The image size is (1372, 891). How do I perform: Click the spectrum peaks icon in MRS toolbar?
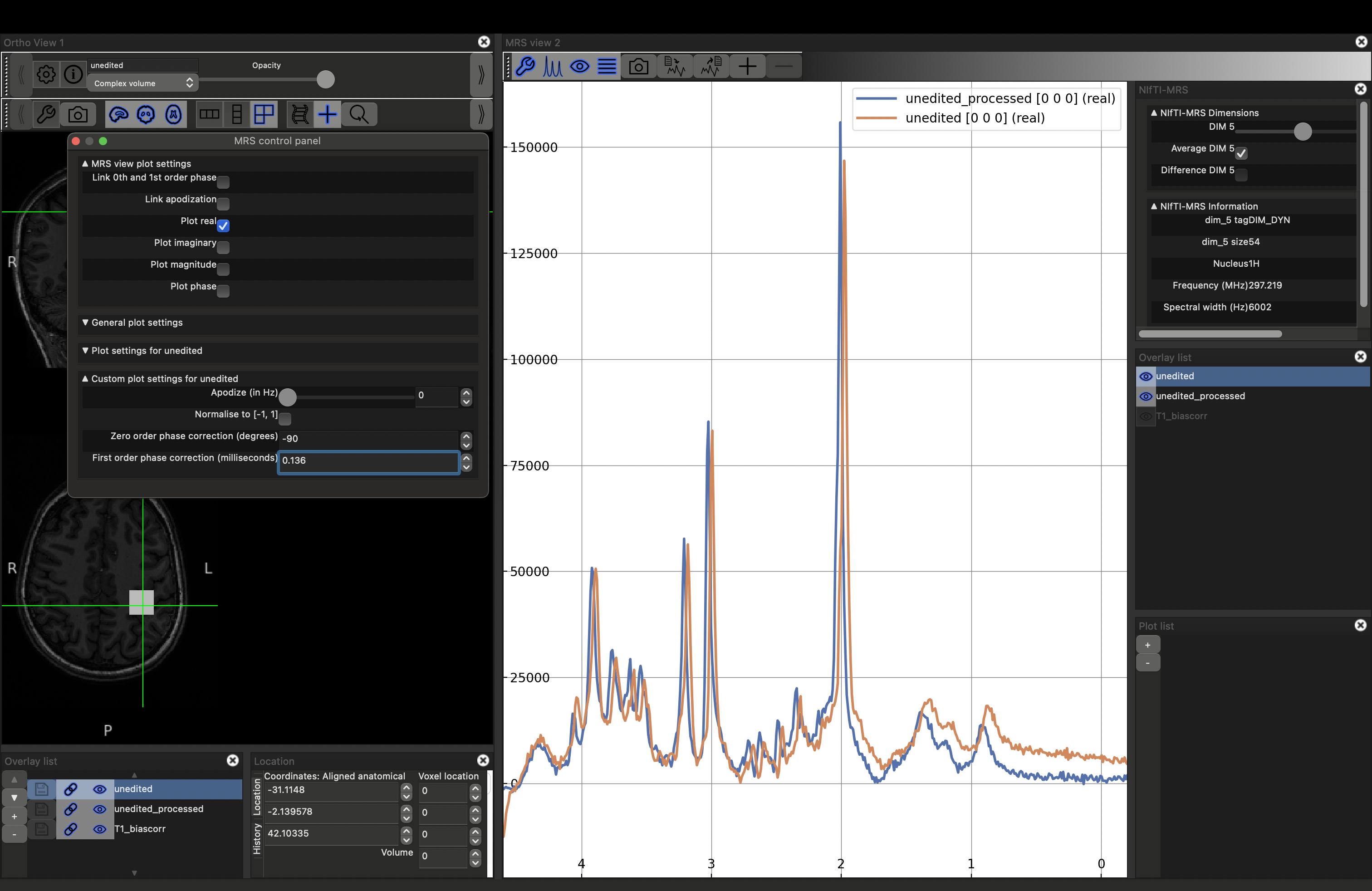[552, 67]
